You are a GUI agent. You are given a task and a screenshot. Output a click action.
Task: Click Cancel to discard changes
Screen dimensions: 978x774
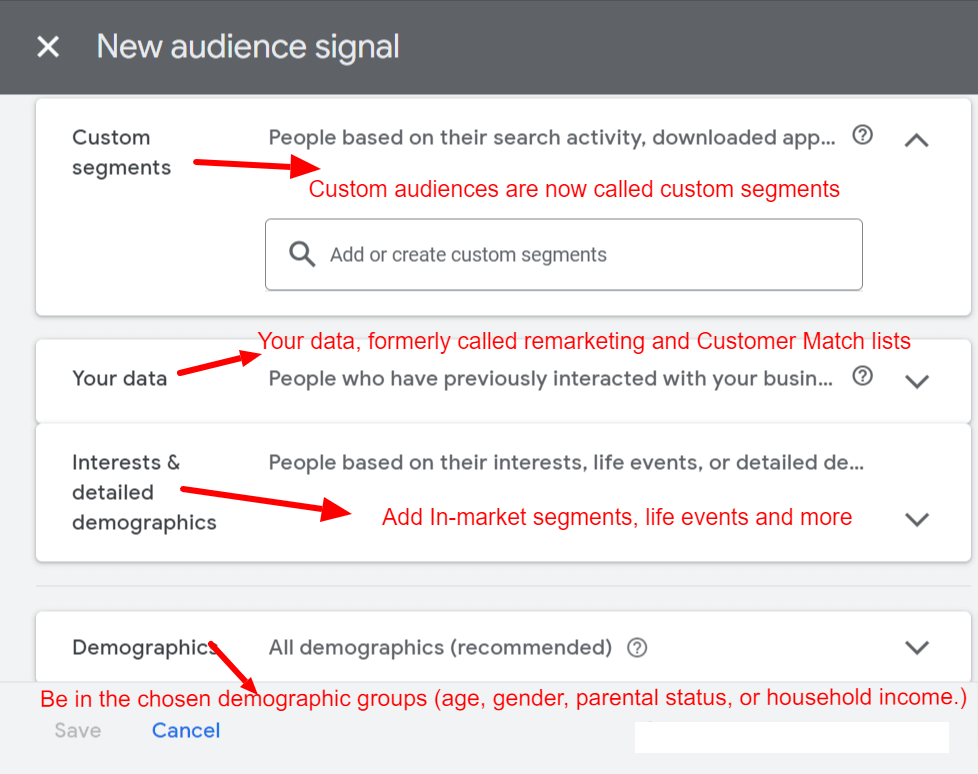(x=185, y=730)
